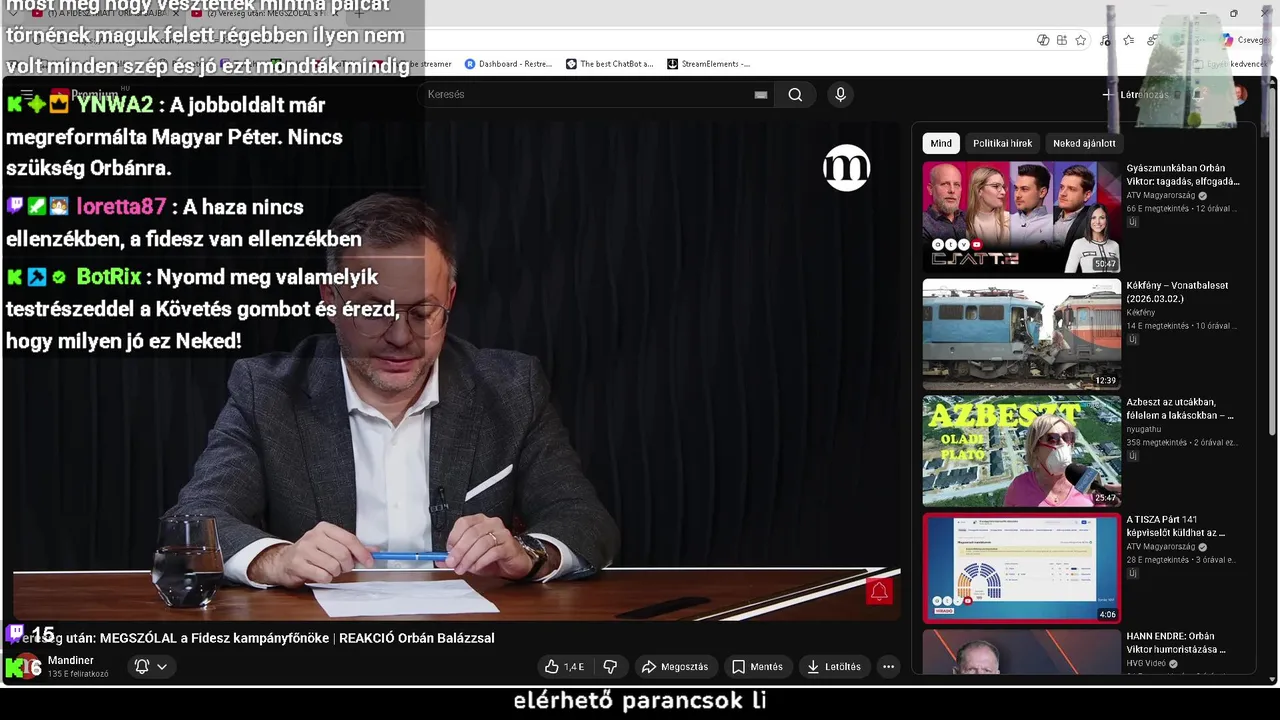1280x720 pixels.
Task: Click the '135 E feliratkozó' subscriber count
Action: coord(78,674)
